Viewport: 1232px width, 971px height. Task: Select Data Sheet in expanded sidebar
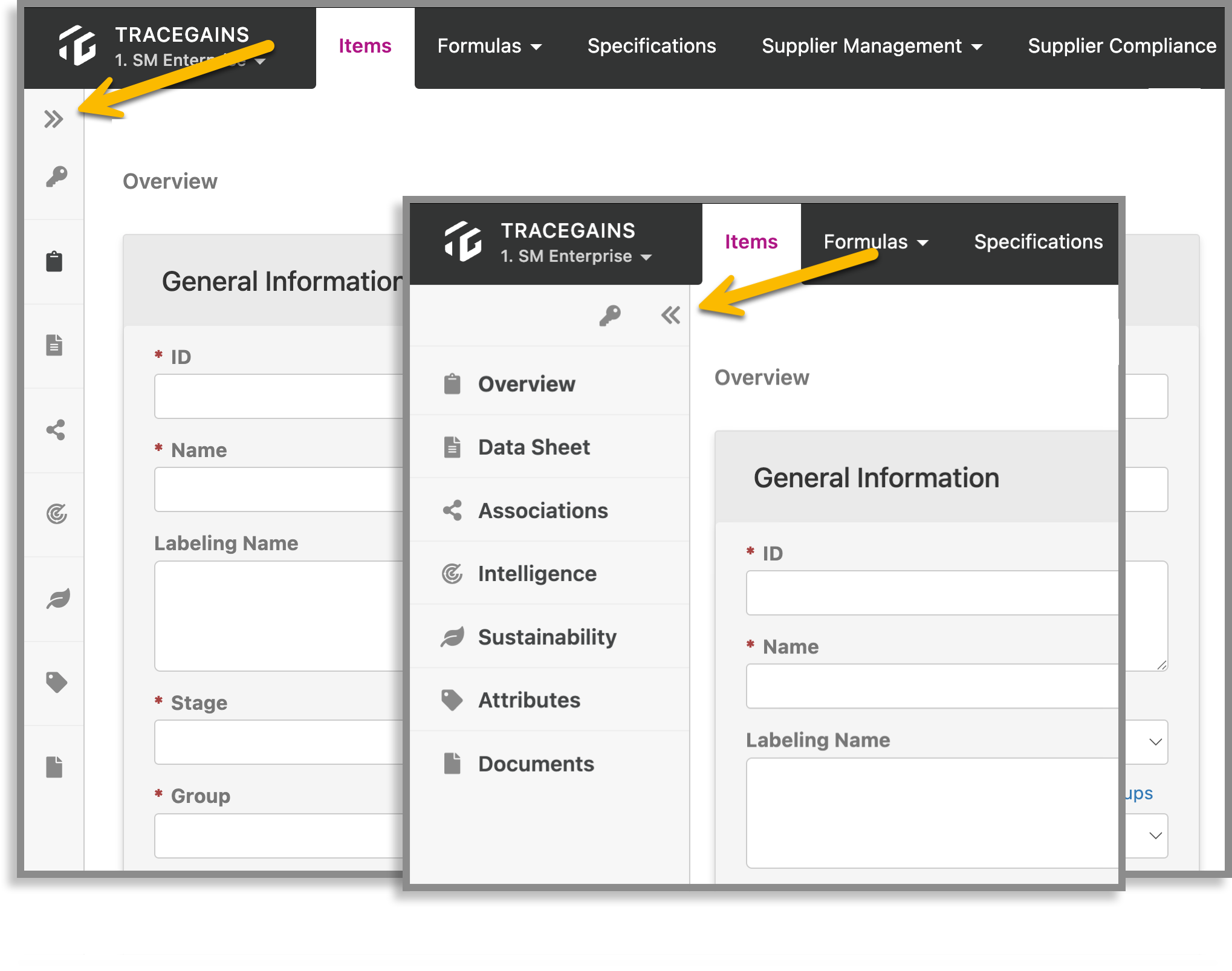tap(550, 447)
